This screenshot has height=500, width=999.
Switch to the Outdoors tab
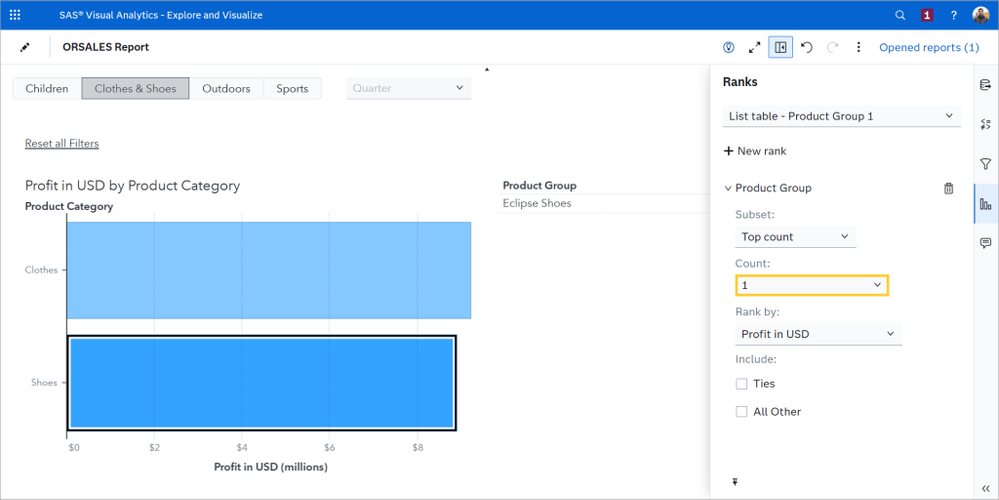click(x=226, y=88)
